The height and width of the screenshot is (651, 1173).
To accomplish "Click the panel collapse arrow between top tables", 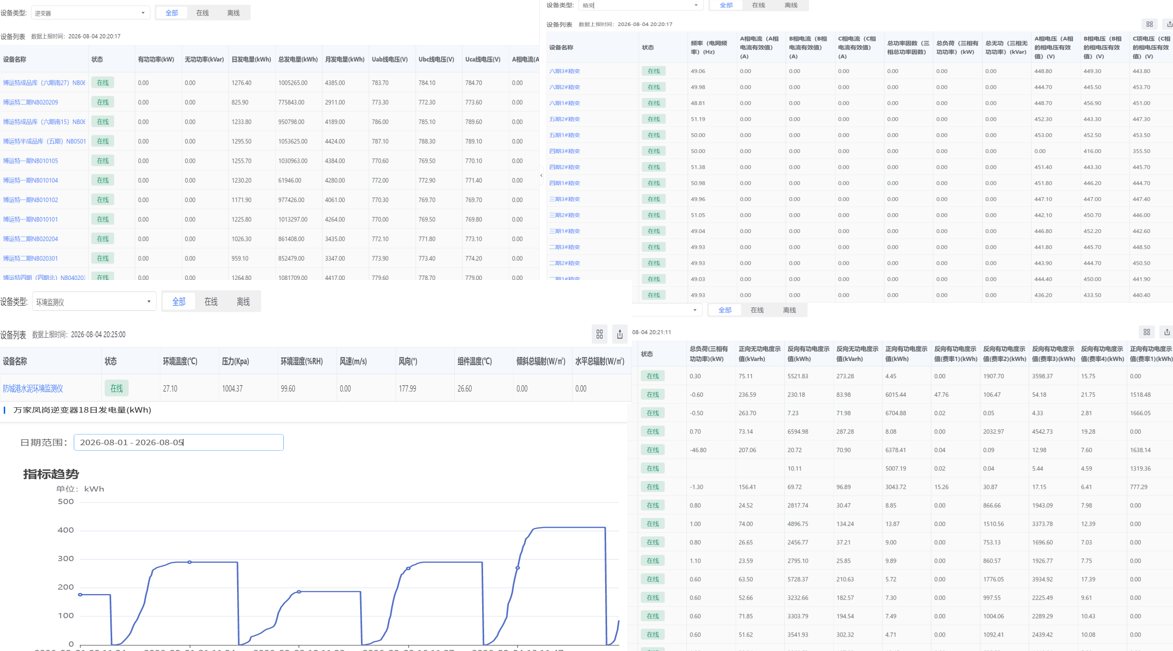I will (x=541, y=176).
